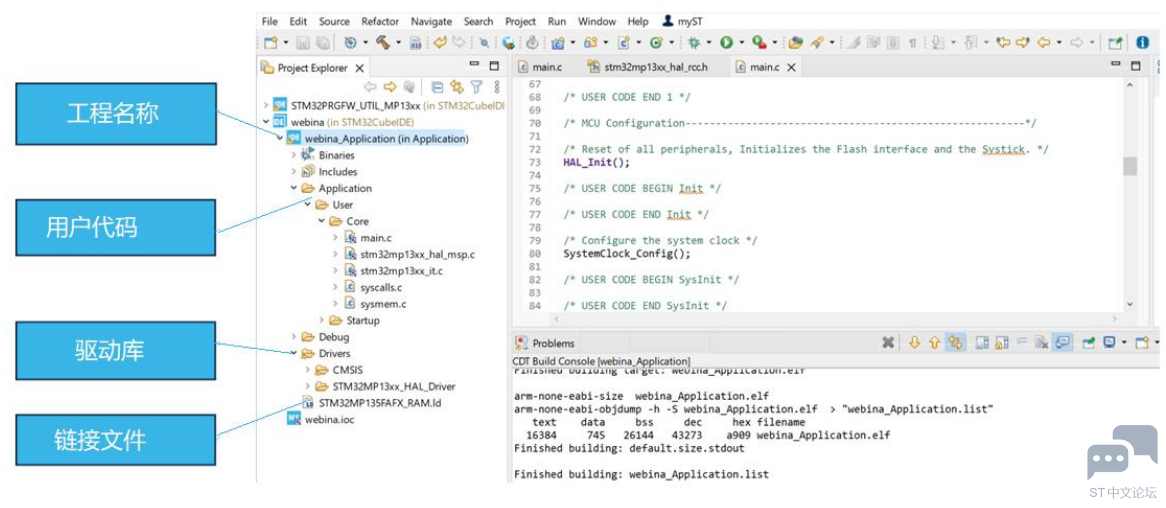Screen dimensions: 1166x508
Task: Click the Remove Launch X icon in console
Action: [x=888, y=342]
